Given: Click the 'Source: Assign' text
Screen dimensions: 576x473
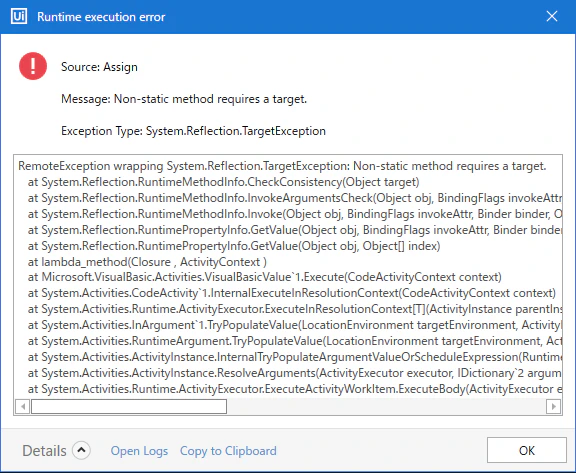Looking at the screenshot, I should [x=99, y=67].
